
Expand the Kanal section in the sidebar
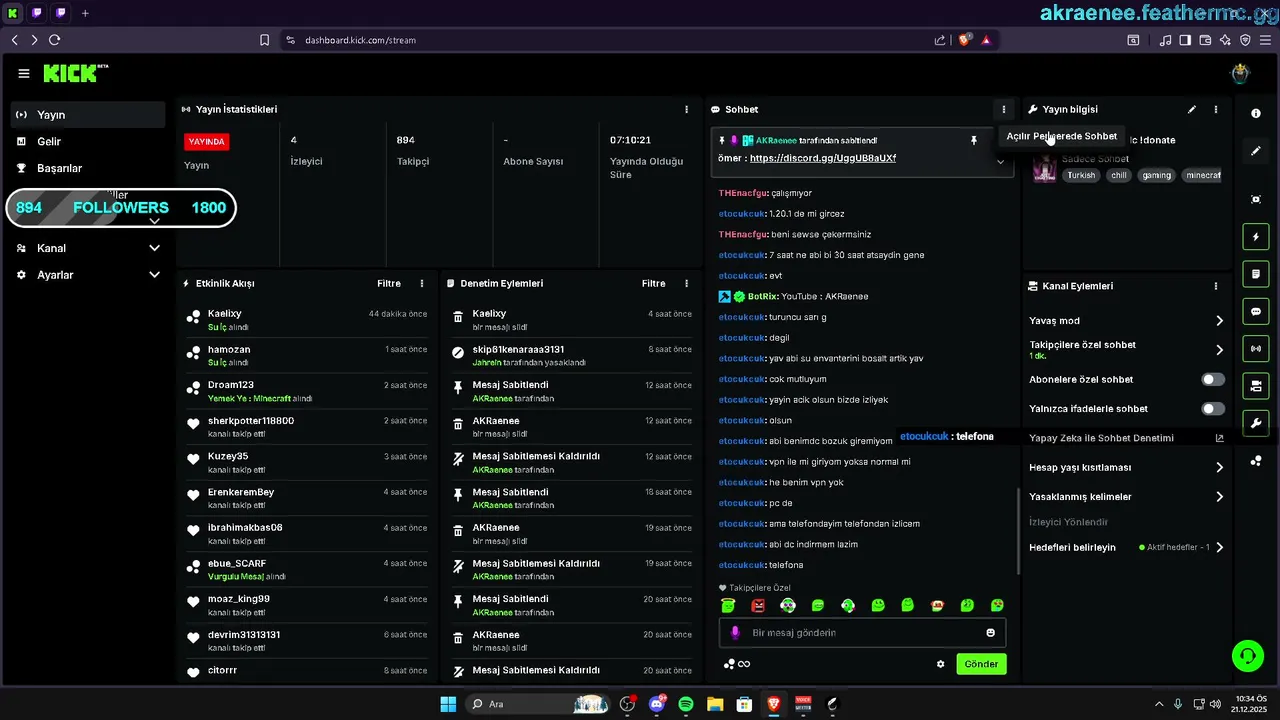click(154, 248)
